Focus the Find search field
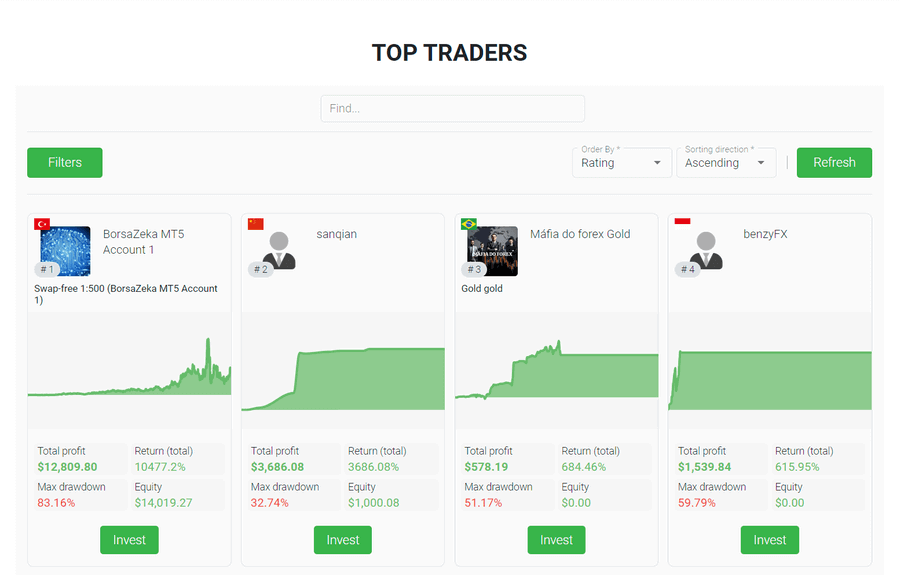 coord(452,108)
